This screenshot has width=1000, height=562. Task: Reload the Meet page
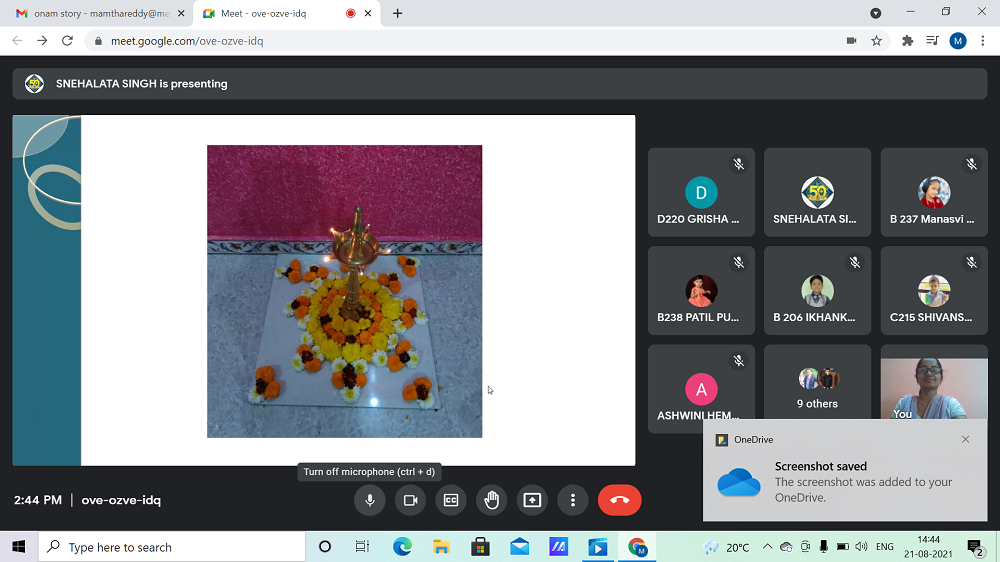[x=67, y=41]
